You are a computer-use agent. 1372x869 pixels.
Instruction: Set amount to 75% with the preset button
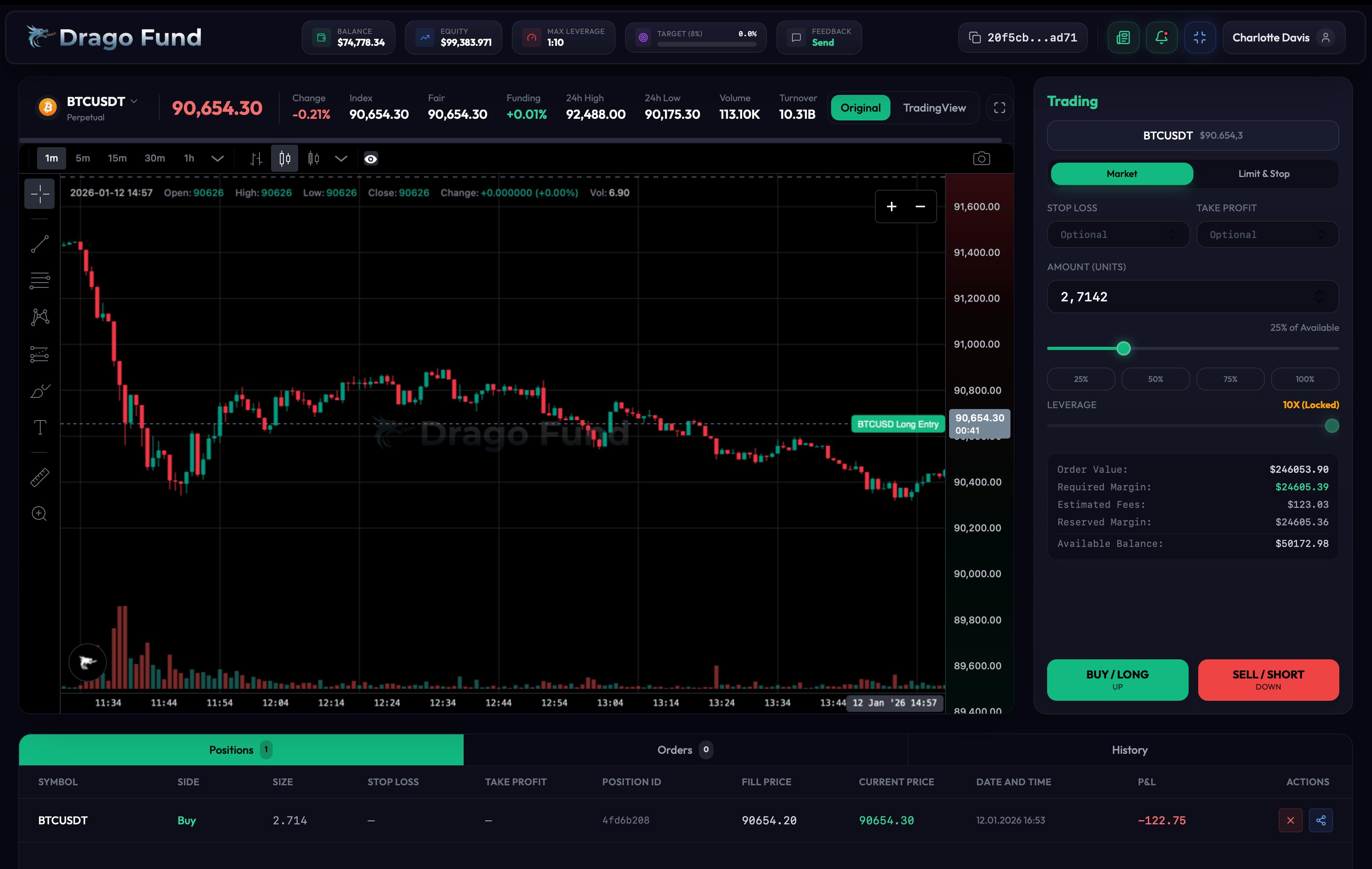click(1230, 378)
